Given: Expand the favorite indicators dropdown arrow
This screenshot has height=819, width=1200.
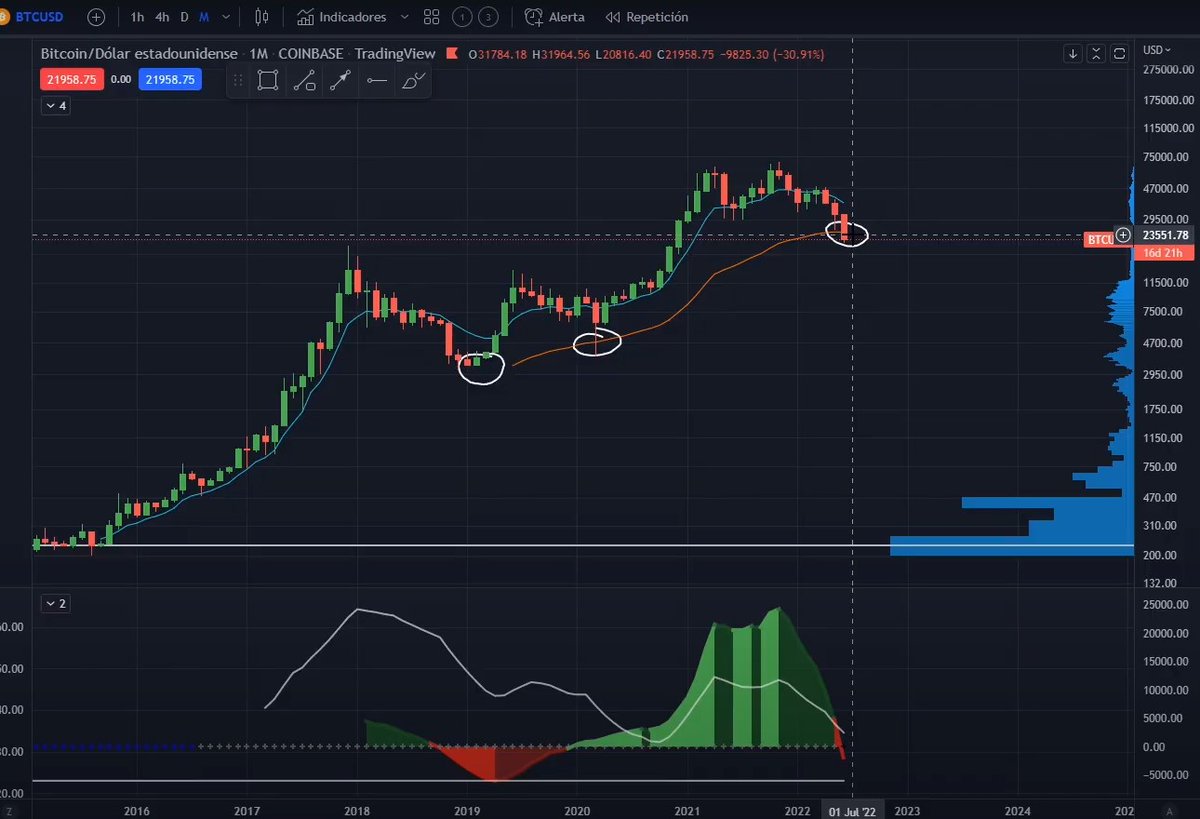Looking at the screenshot, I should [404, 17].
